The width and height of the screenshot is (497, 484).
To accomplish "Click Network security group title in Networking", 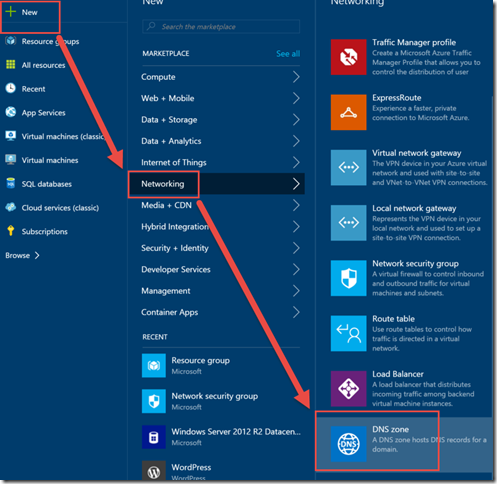I will pos(415,264).
